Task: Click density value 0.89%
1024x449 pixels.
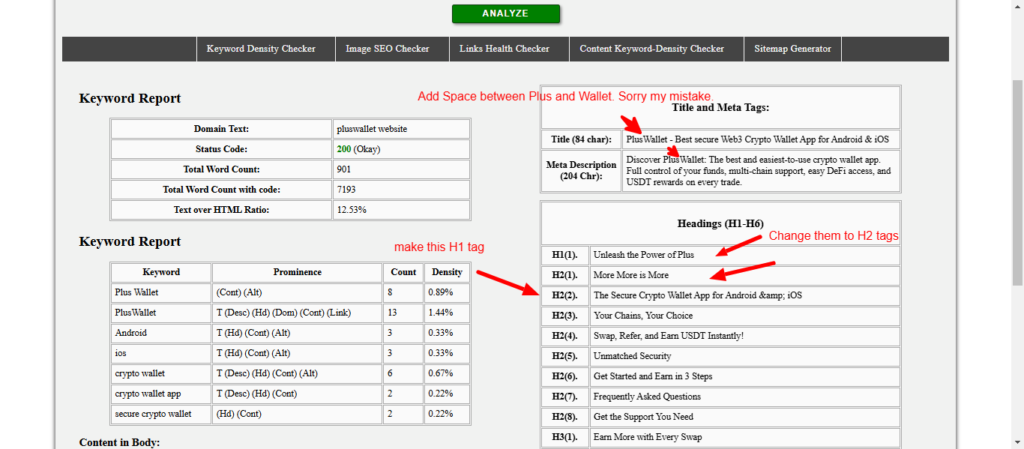Action: 447,292
